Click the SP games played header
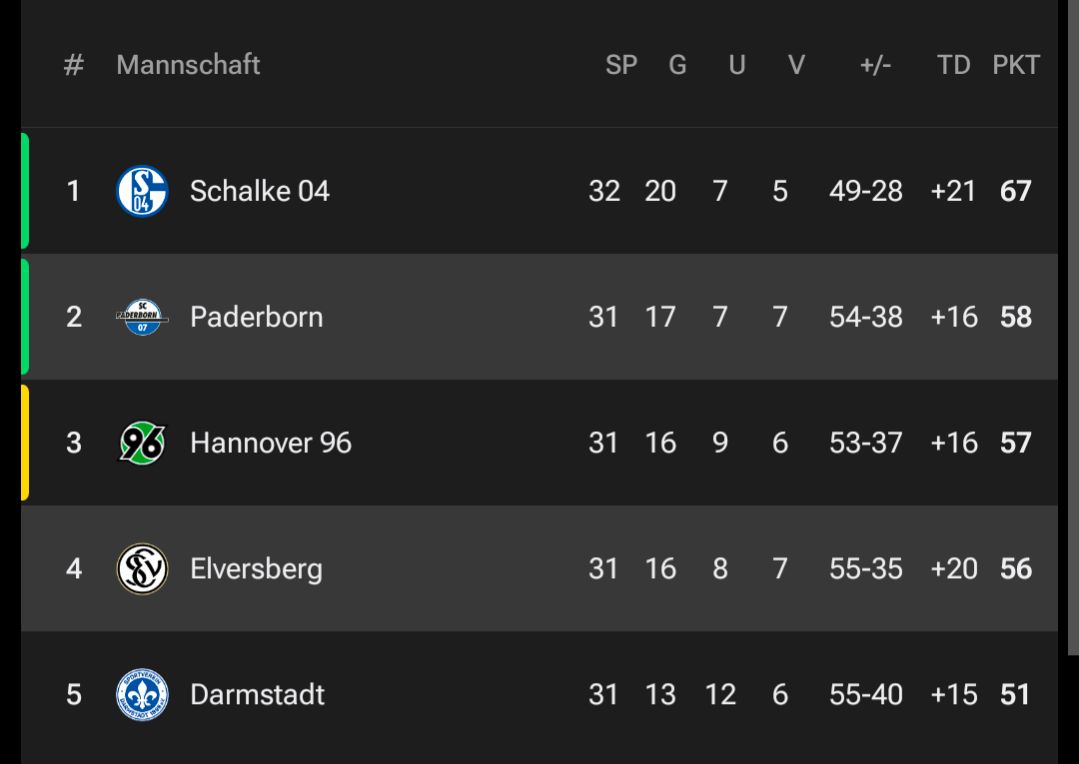The image size is (1079, 764). point(621,65)
